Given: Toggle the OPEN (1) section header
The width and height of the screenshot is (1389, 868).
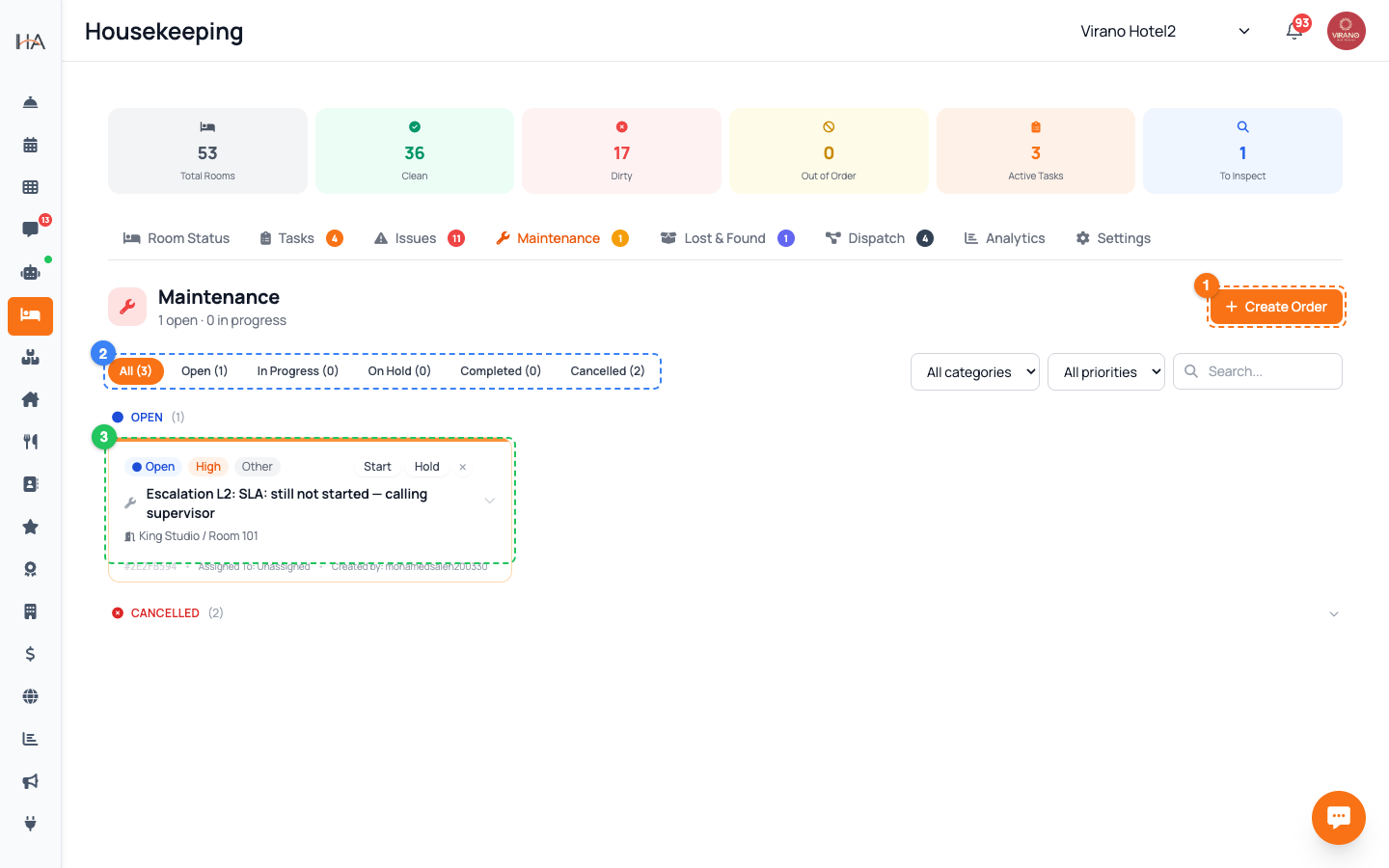Looking at the screenshot, I should click(x=149, y=418).
